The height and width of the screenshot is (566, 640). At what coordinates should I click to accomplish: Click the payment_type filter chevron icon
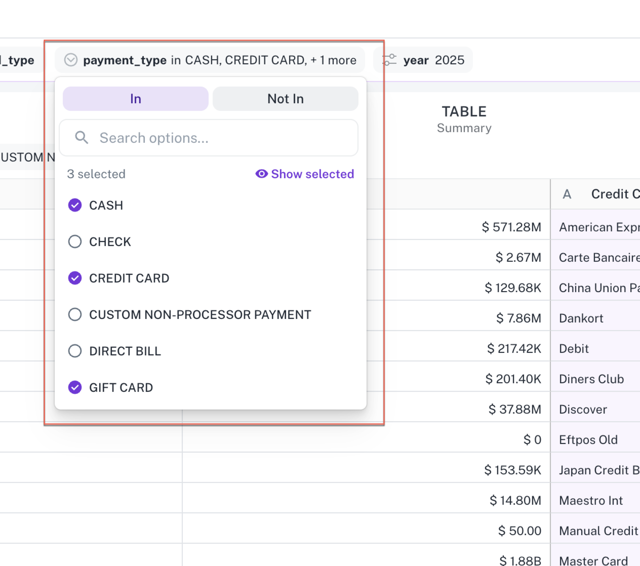71,60
